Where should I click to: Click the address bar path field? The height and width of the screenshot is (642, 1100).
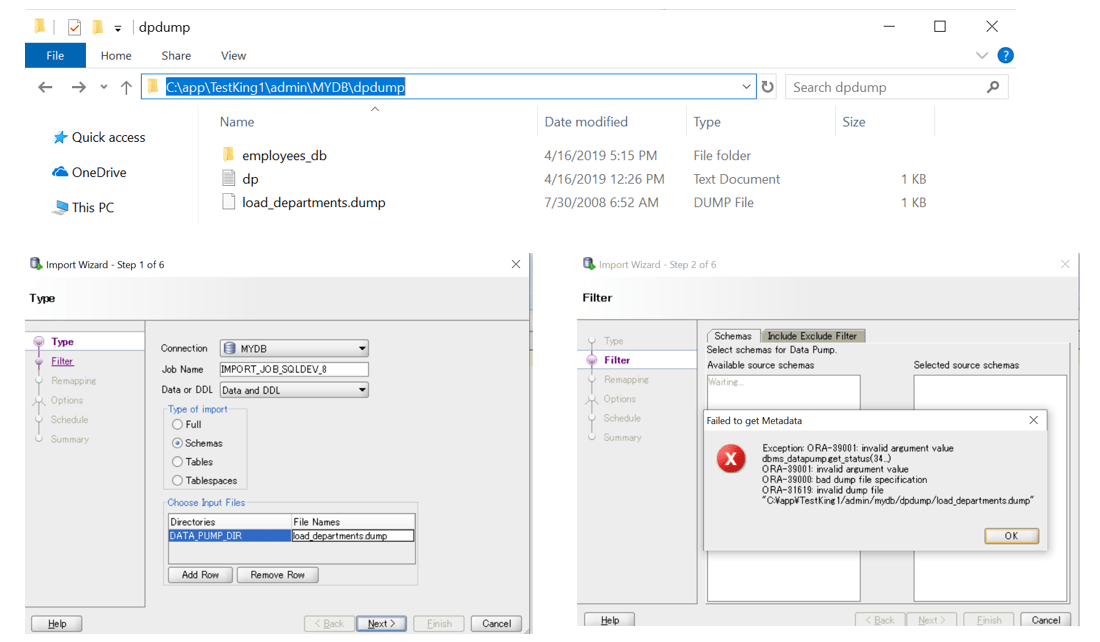[x=449, y=87]
